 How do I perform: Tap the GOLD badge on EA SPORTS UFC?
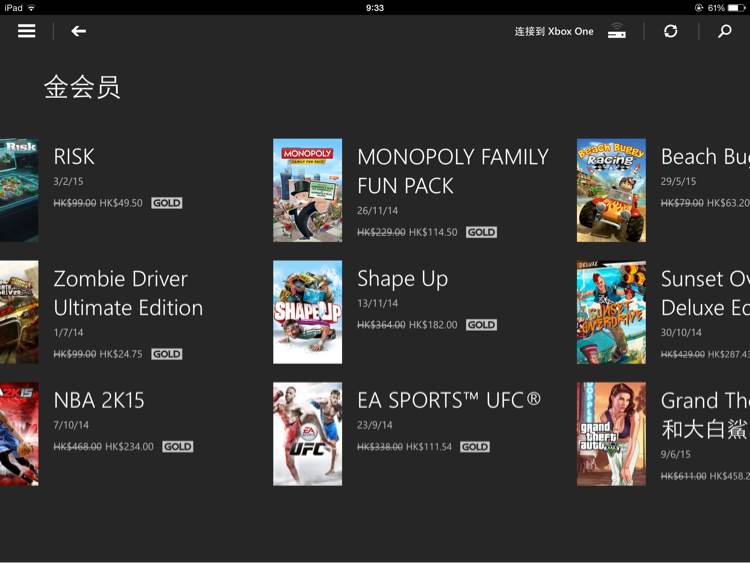tap(475, 447)
